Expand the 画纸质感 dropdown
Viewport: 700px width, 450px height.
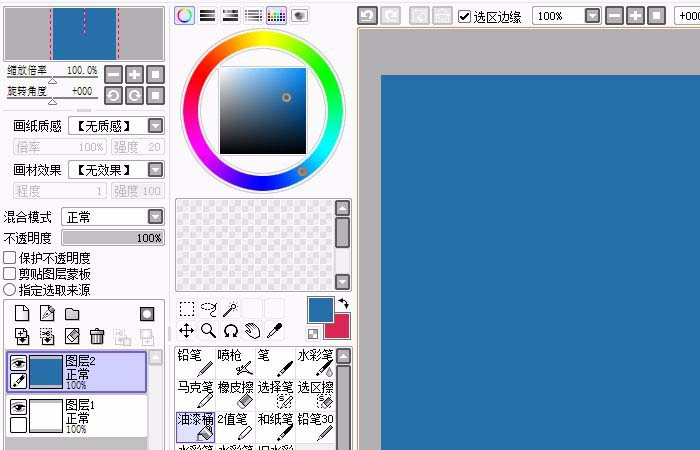point(155,126)
